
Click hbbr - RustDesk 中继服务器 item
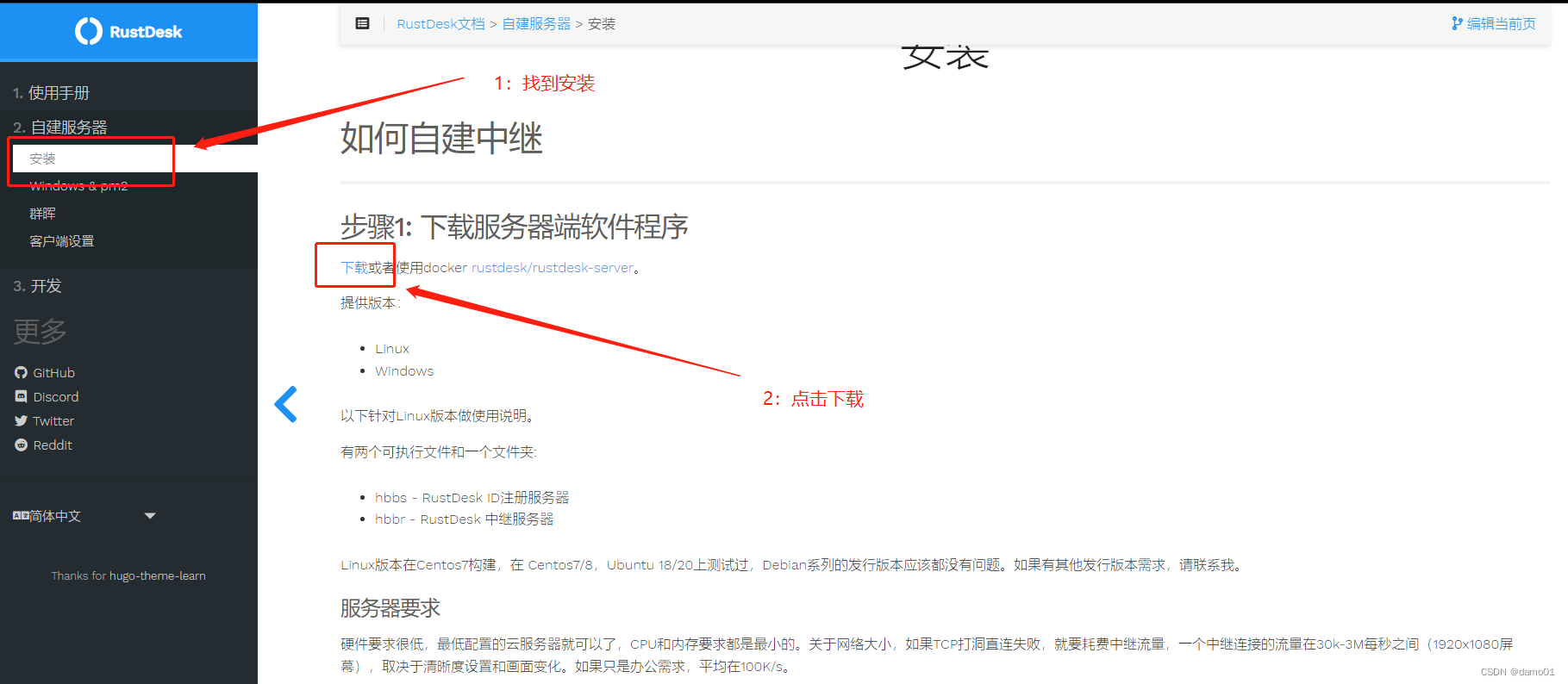coord(464,519)
